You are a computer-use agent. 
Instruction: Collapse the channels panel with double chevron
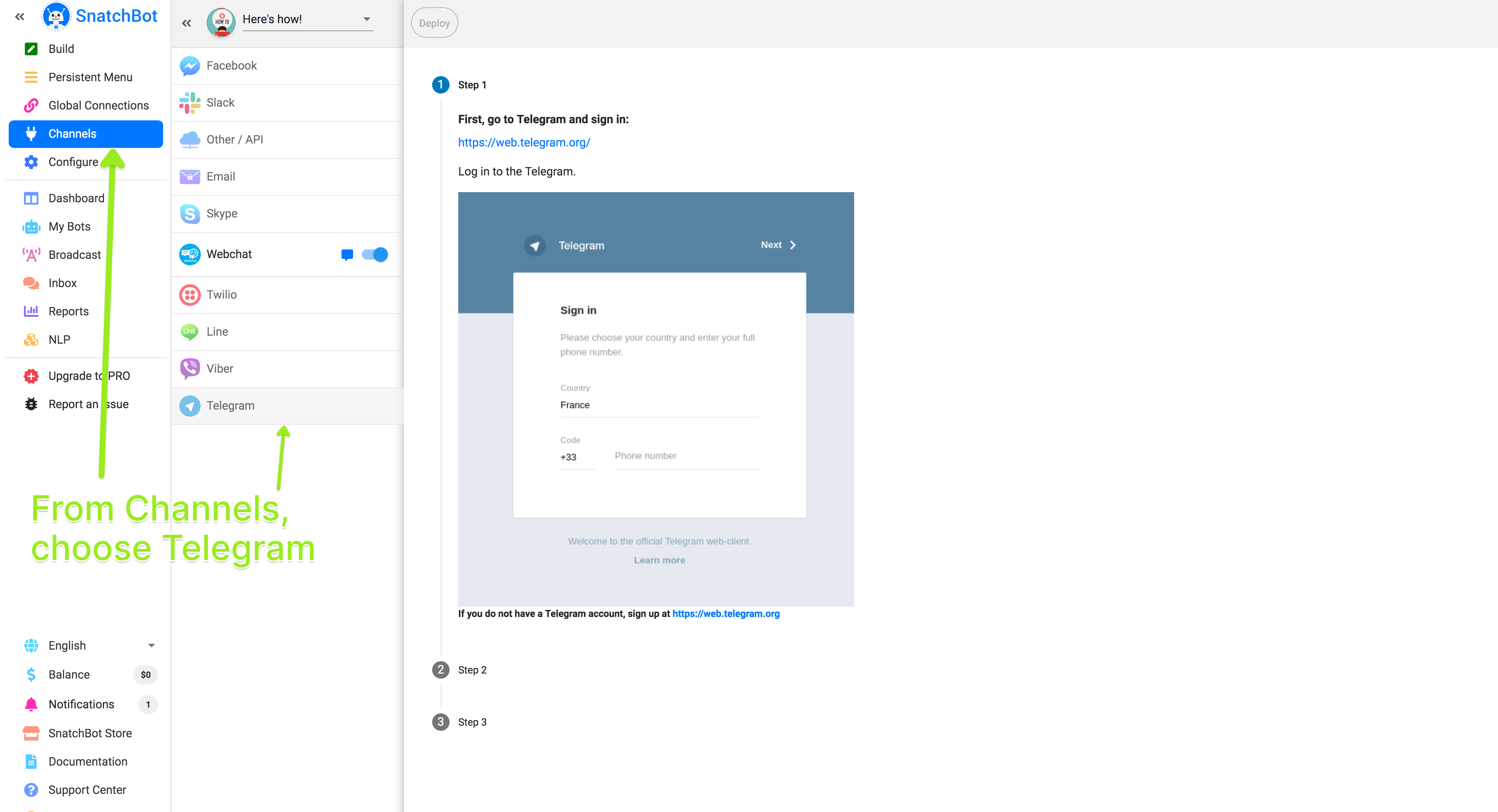(186, 23)
